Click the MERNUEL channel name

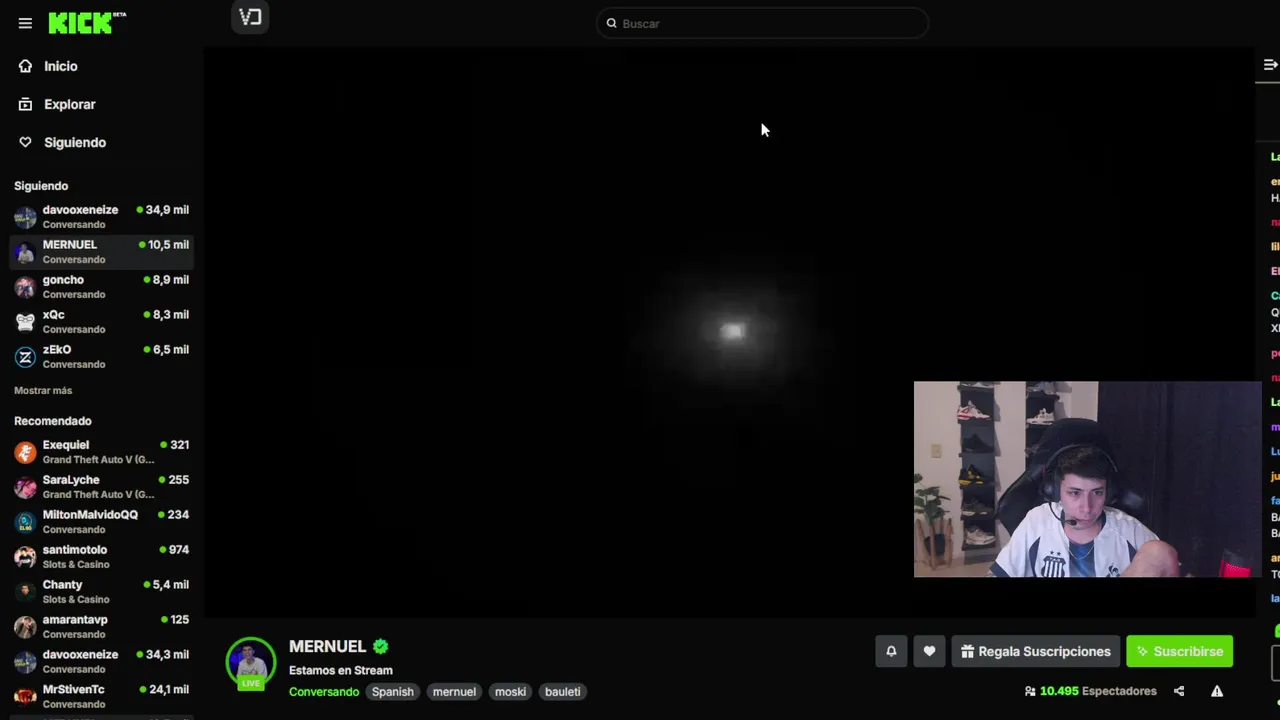click(327, 647)
